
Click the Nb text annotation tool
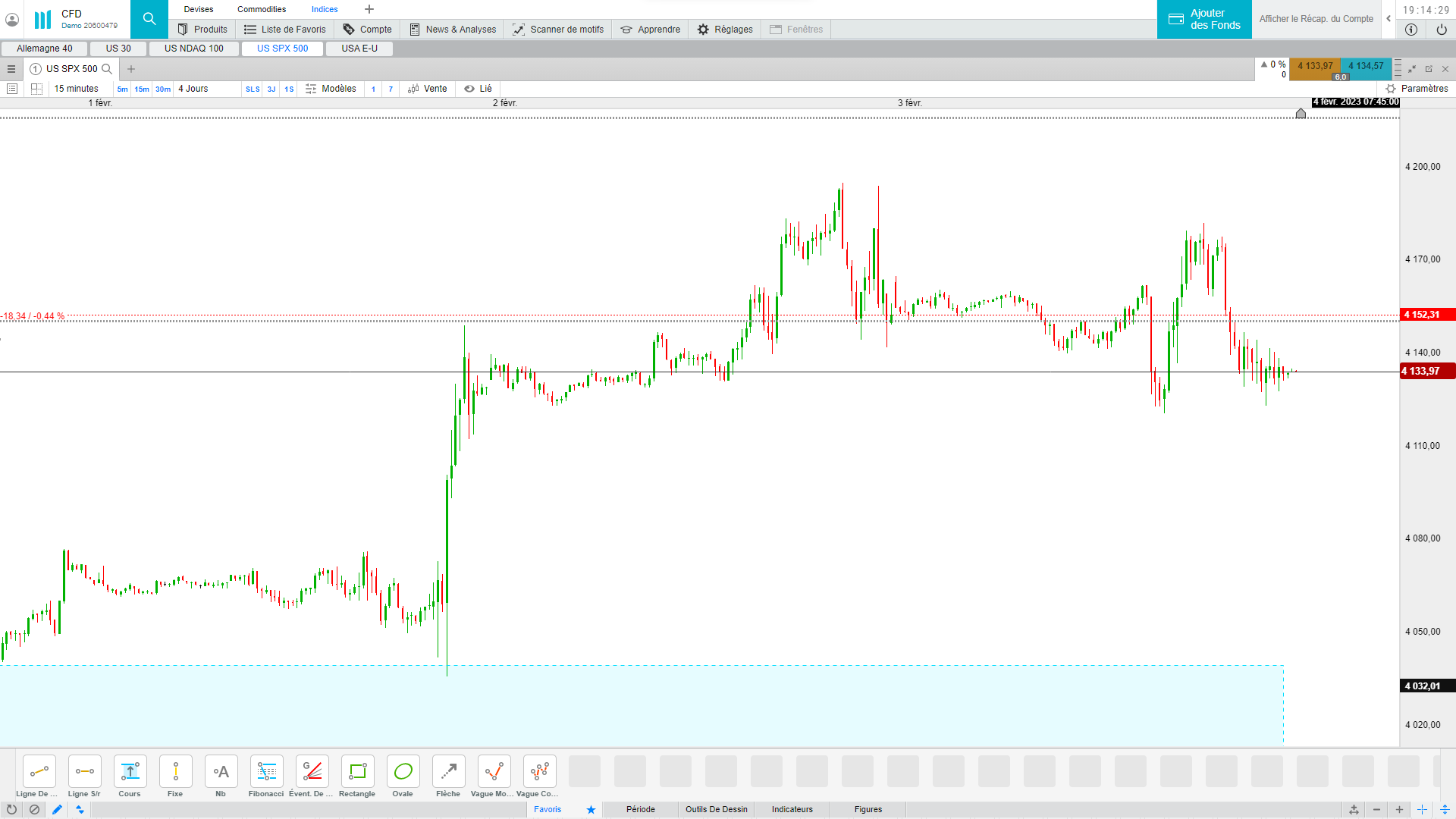pyautogui.click(x=221, y=772)
